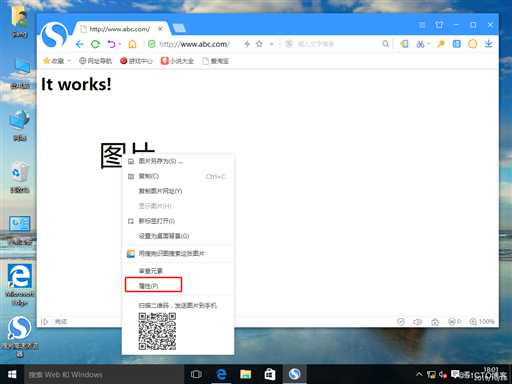The width and height of the screenshot is (512, 384).
Task: Choose 图片另存为(S) in context menu
Action: click(x=178, y=161)
